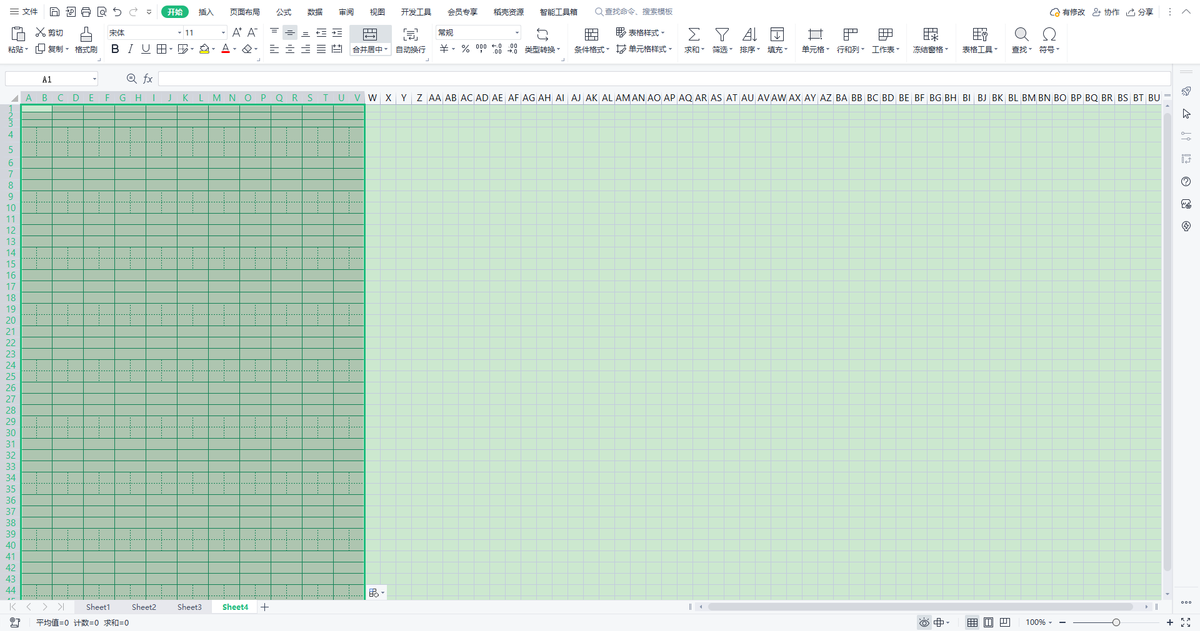
Task: Click the Type Conversion (类型转换) icon
Action: point(543,34)
